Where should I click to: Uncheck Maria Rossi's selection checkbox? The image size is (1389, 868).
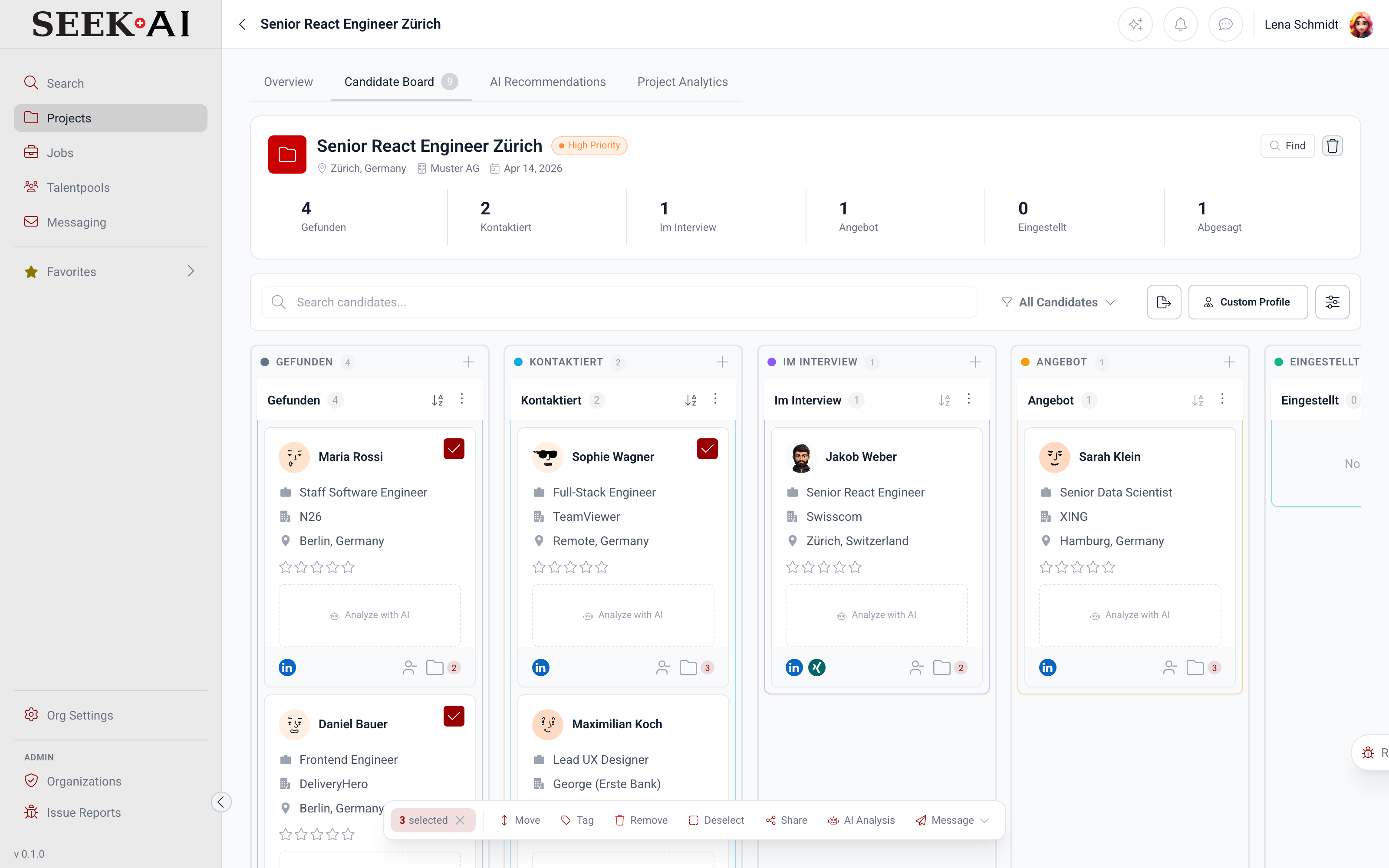click(454, 449)
